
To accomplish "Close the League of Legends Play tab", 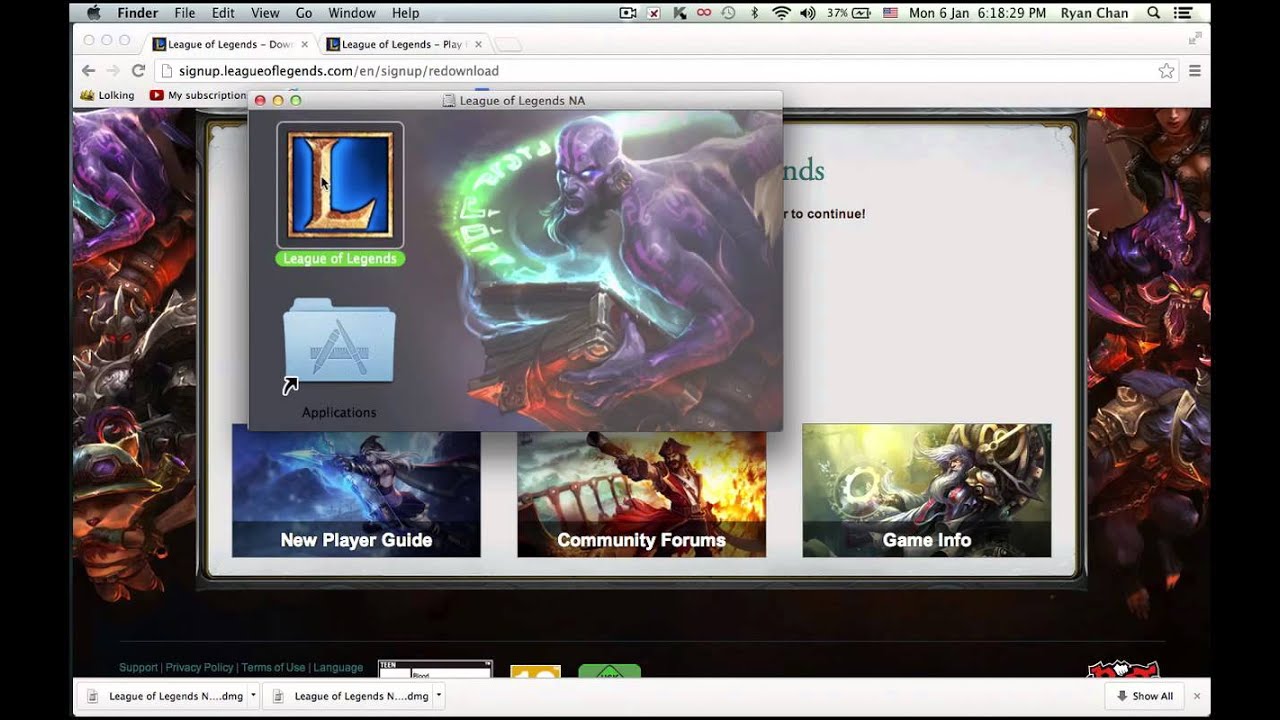I will coord(478,44).
